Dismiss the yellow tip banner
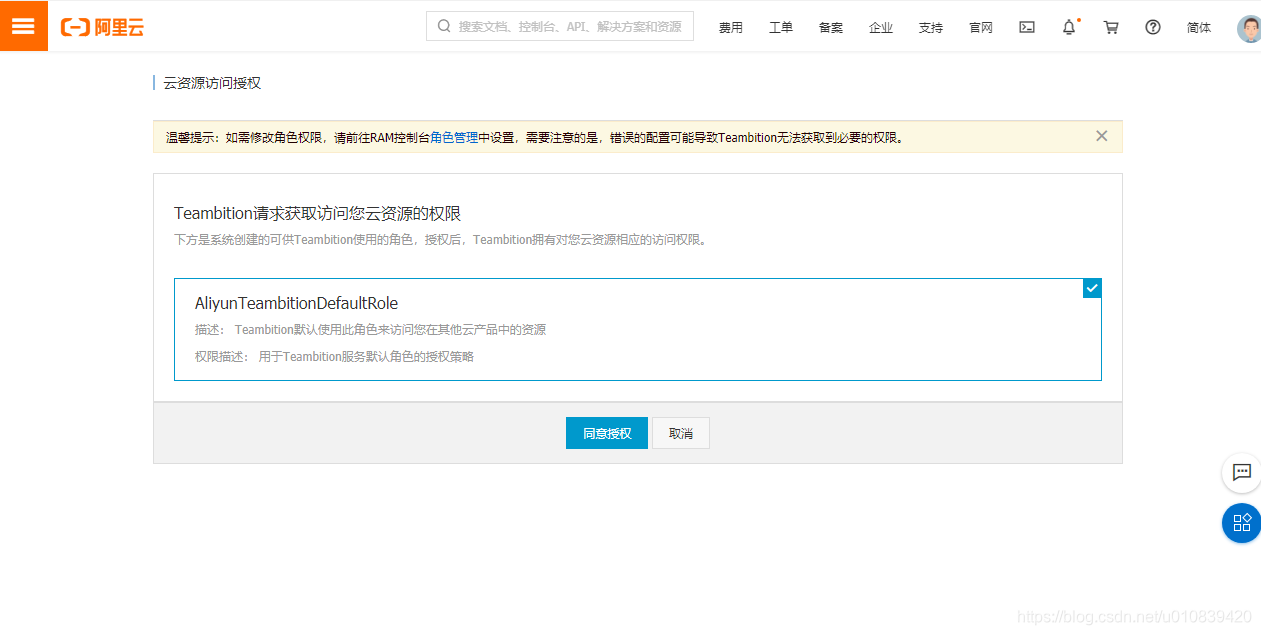Viewport: 1261px width, 635px height. [x=1102, y=136]
